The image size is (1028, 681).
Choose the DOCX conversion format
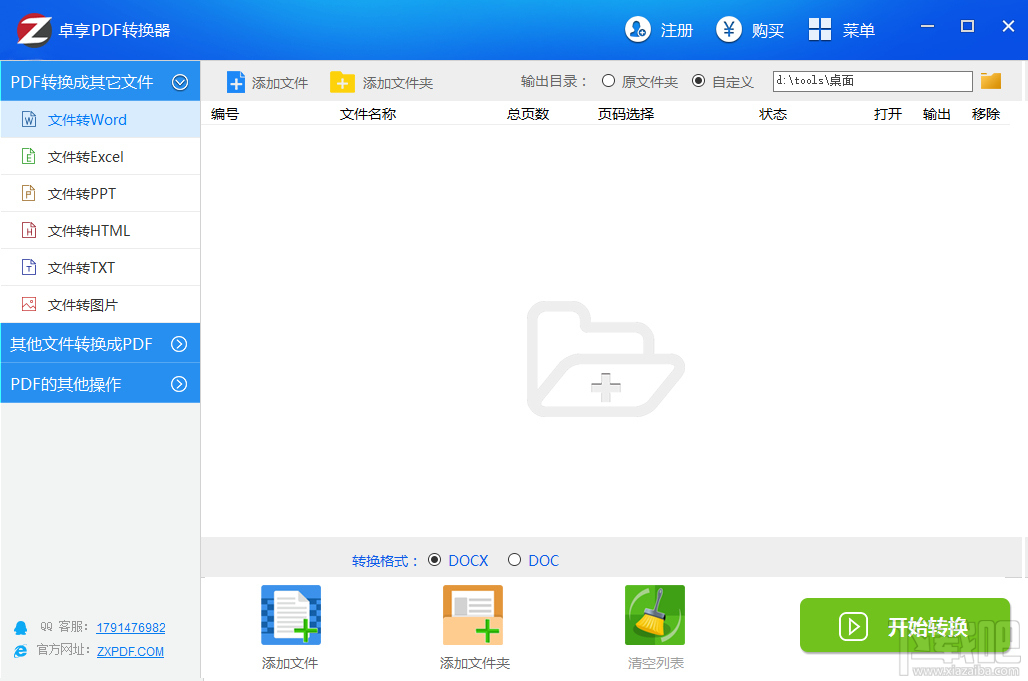[434, 560]
